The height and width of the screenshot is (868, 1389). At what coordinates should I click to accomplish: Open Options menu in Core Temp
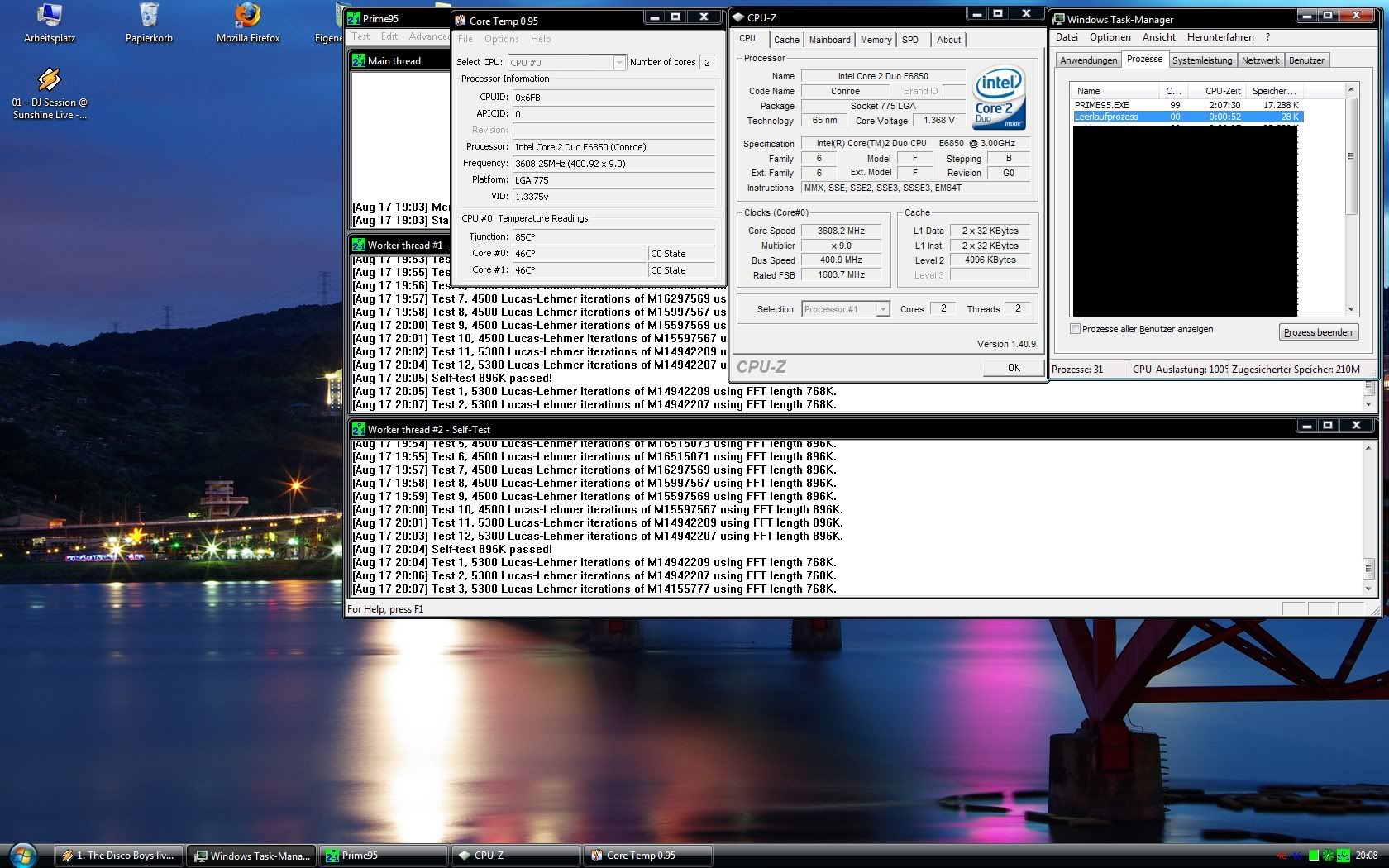(x=502, y=39)
